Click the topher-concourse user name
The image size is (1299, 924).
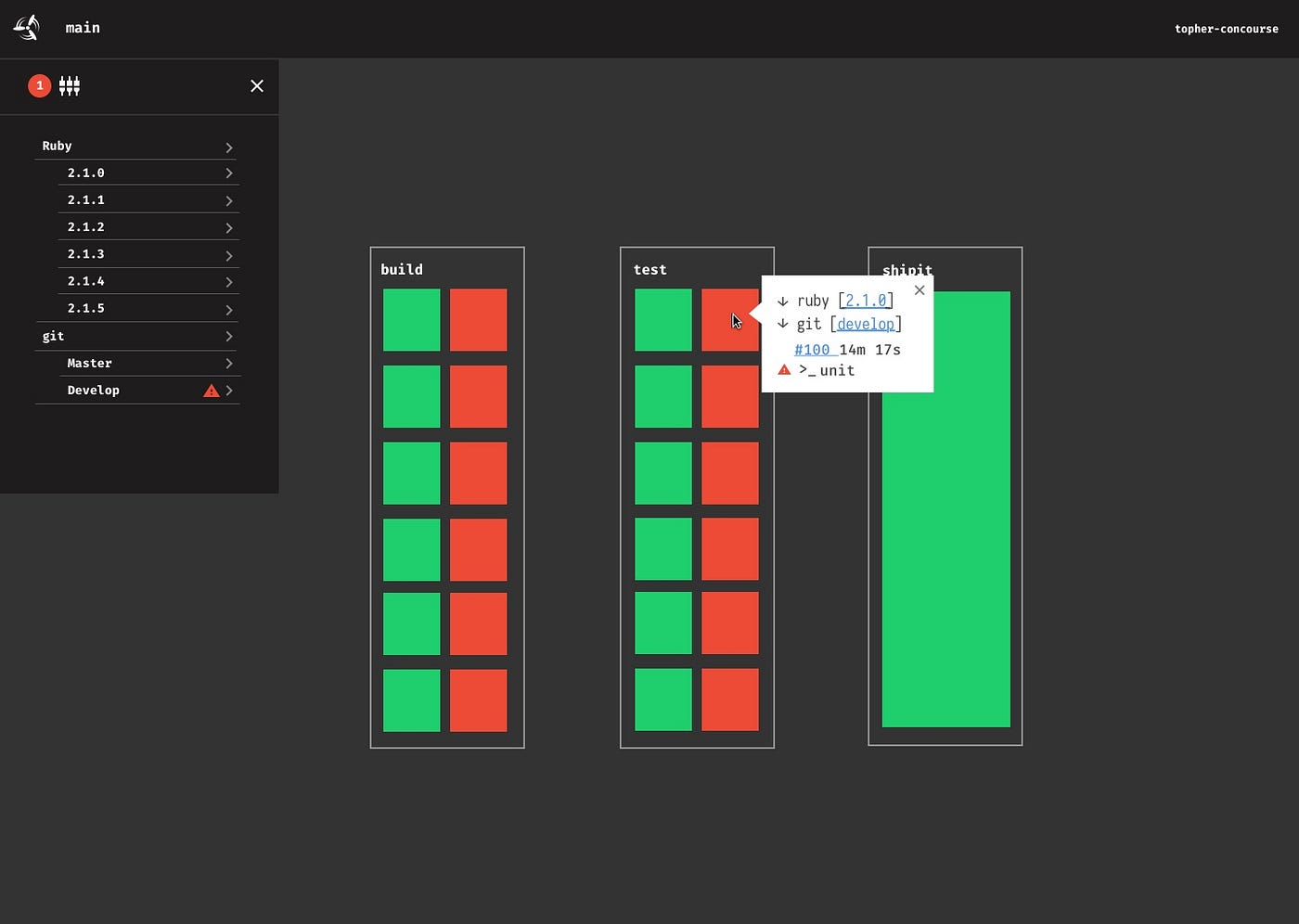click(x=1226, y=29)
